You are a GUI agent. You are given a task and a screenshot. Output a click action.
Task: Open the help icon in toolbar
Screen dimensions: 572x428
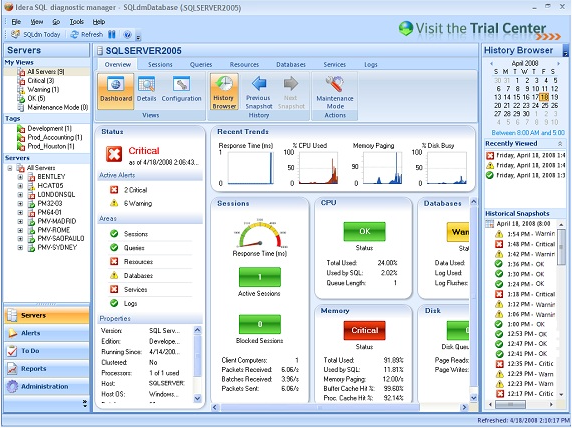pyautogui.click(x=127, y=35)
